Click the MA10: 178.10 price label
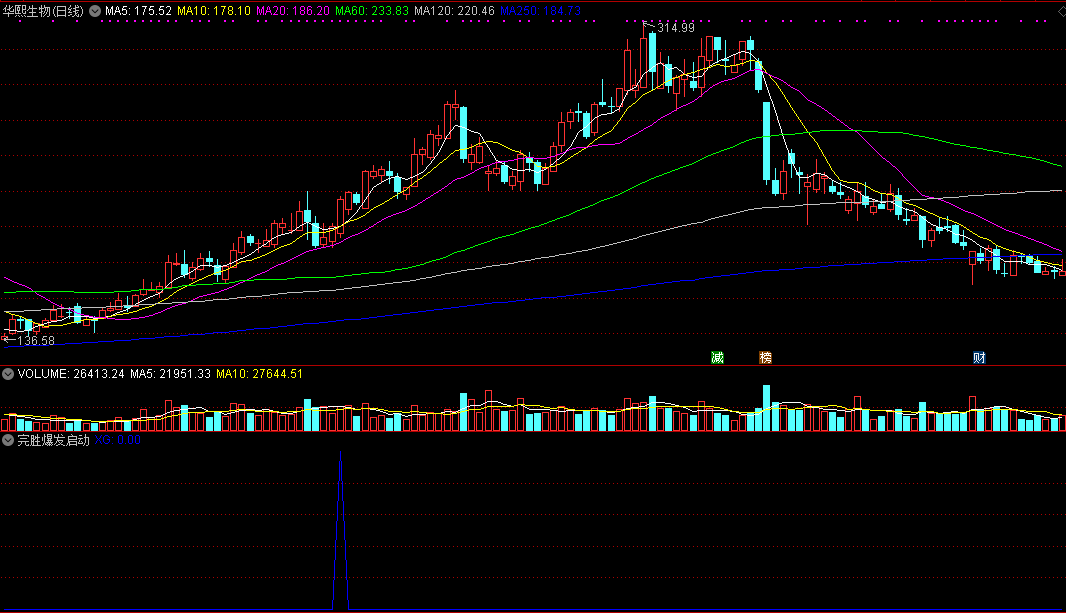The width and height of the screenshot is (1066, 613). click(x=213, y=11)
